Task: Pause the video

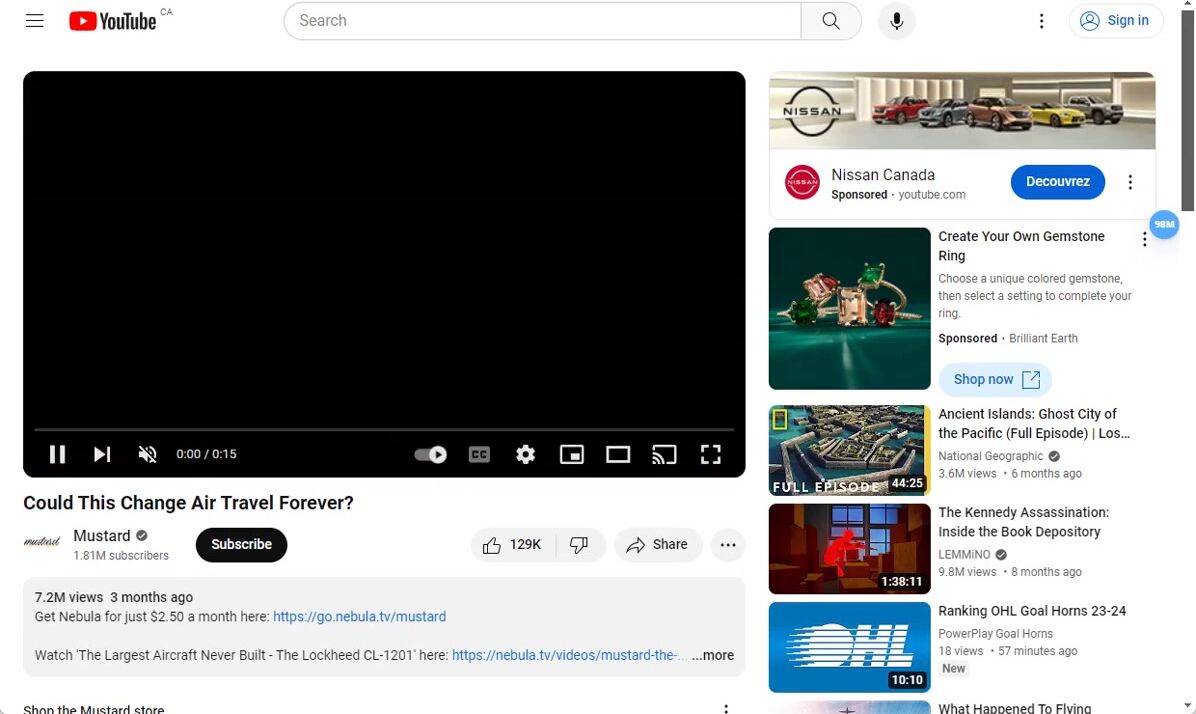Action: coord(57,454)
